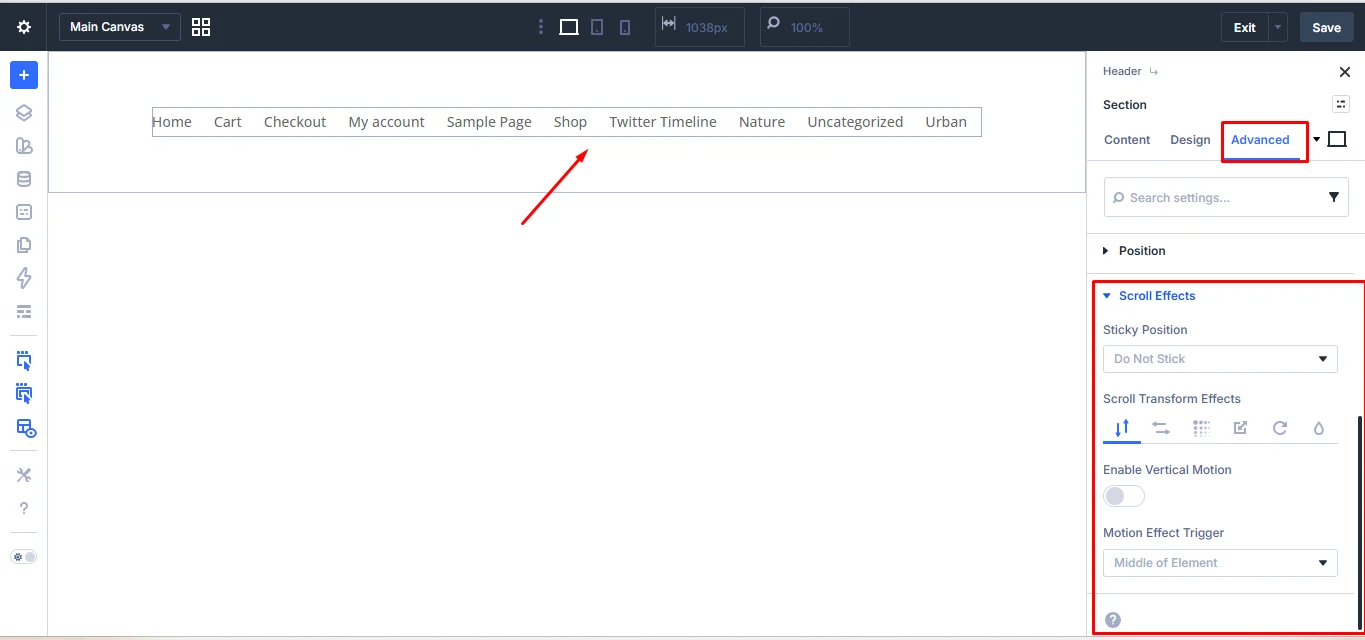Open the Sticky Position dropdown
1365x640 pixels.
(x=1220, y=359)
